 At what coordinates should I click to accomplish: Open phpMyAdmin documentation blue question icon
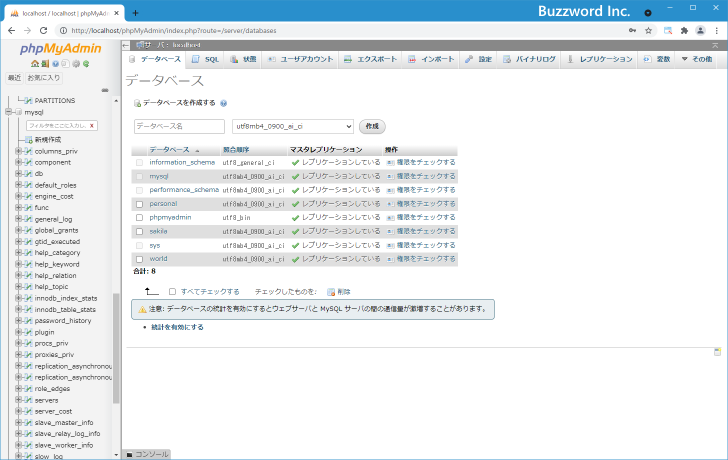coord(55,64)
